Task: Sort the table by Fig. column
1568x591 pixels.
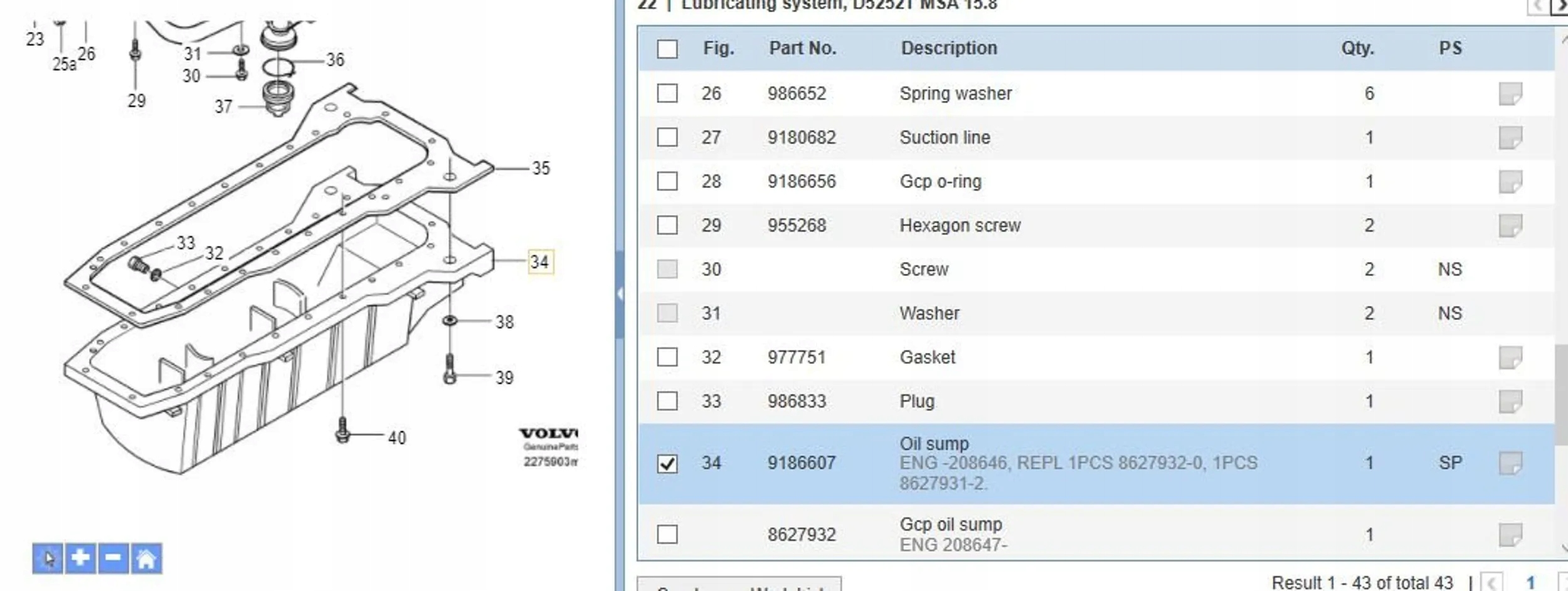Action: (718, 48)
